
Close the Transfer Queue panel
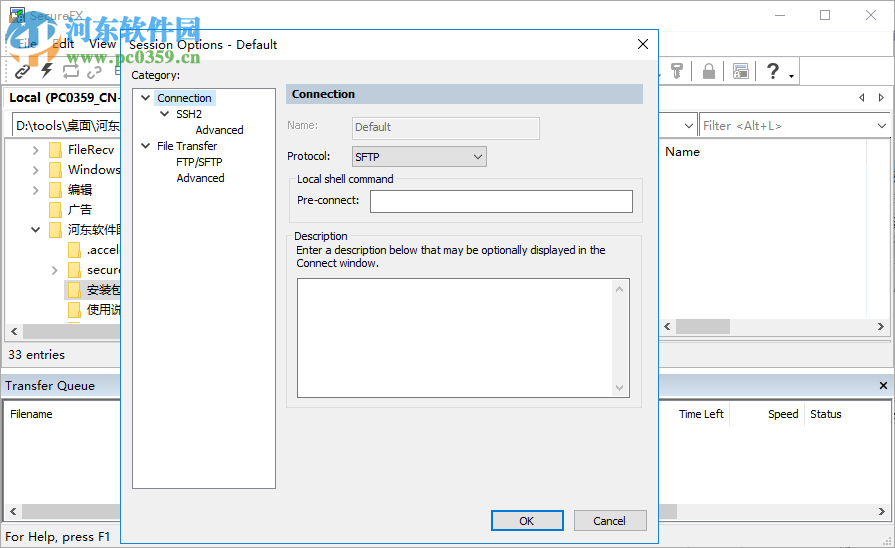[883, 385]
